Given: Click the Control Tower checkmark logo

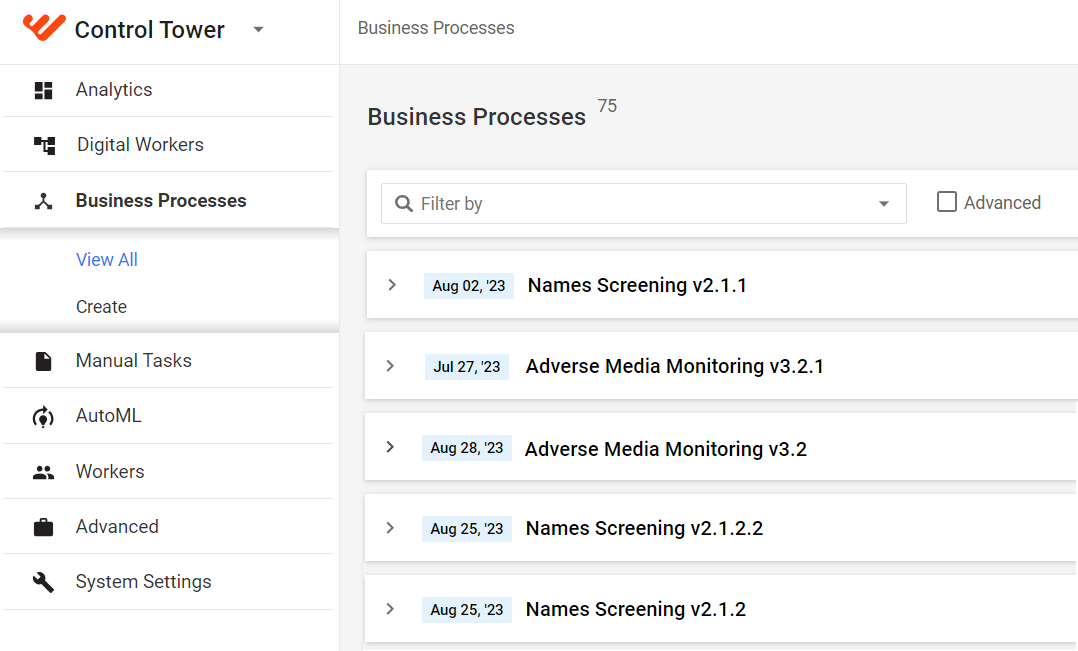Looking at the screenshot, I should pos(44,27).
